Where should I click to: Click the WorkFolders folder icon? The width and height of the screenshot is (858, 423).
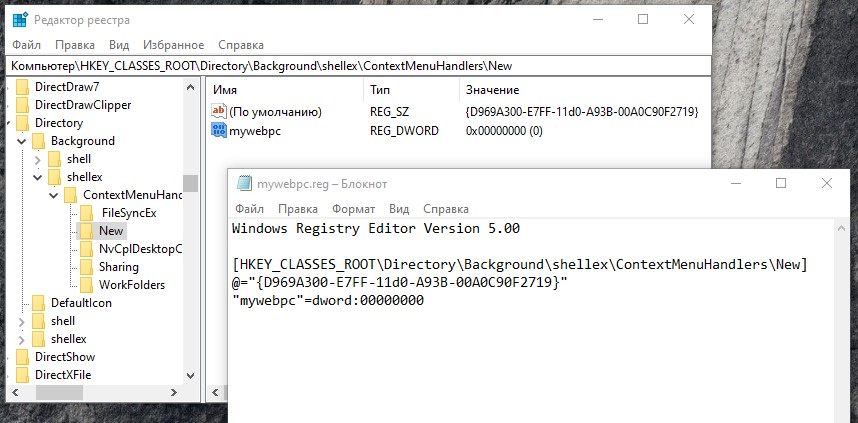click(x=86, y=285)
